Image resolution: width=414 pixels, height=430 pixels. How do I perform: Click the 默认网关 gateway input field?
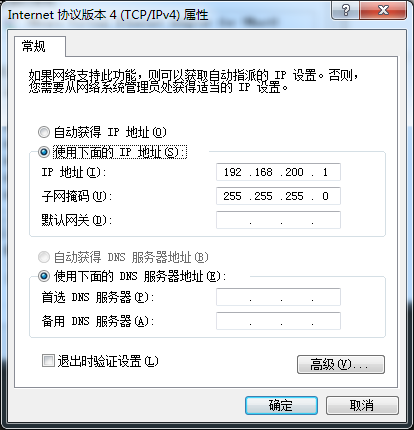tap(278, 220)
